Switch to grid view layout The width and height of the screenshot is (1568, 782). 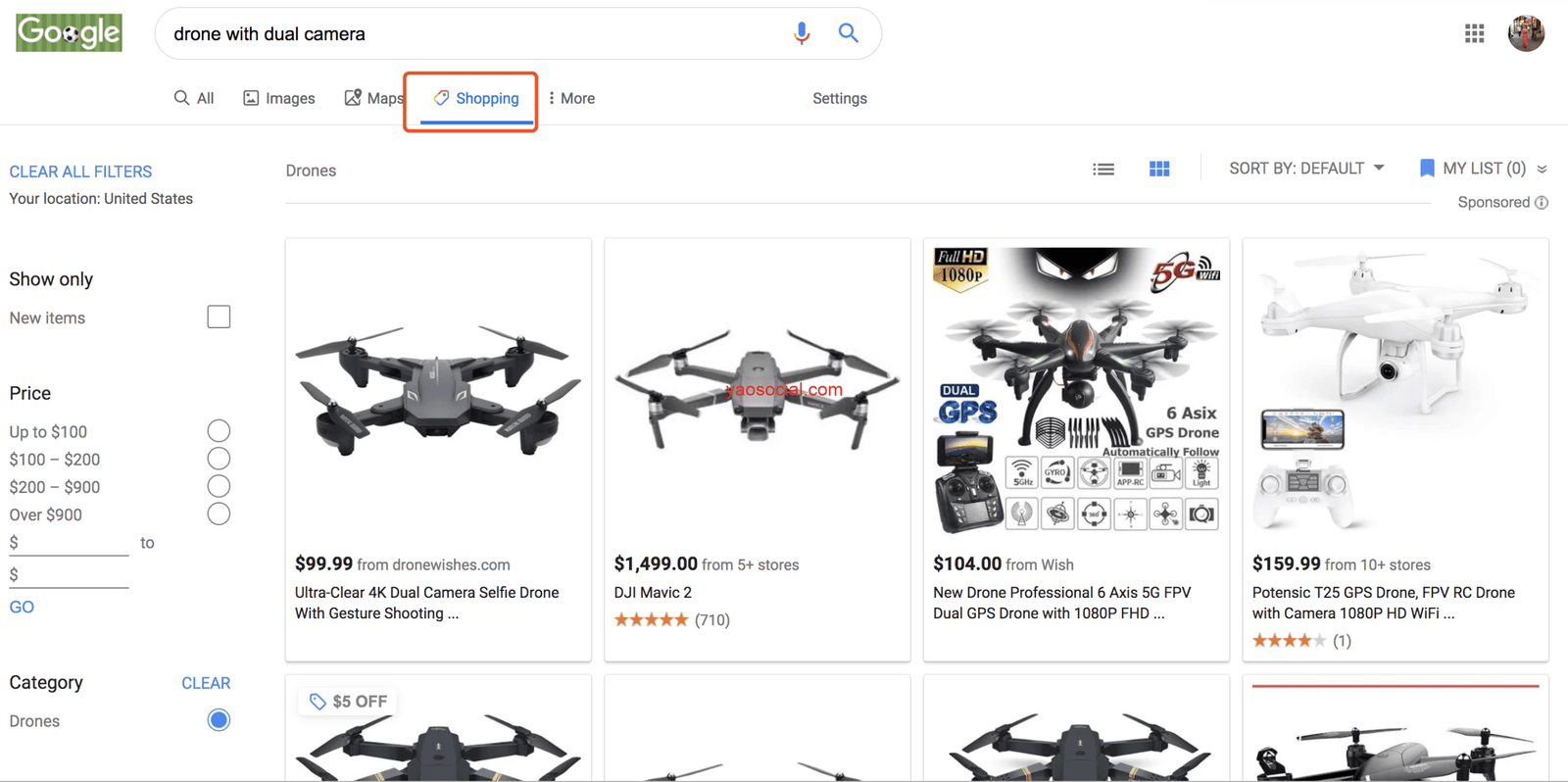pos(1159,170)
